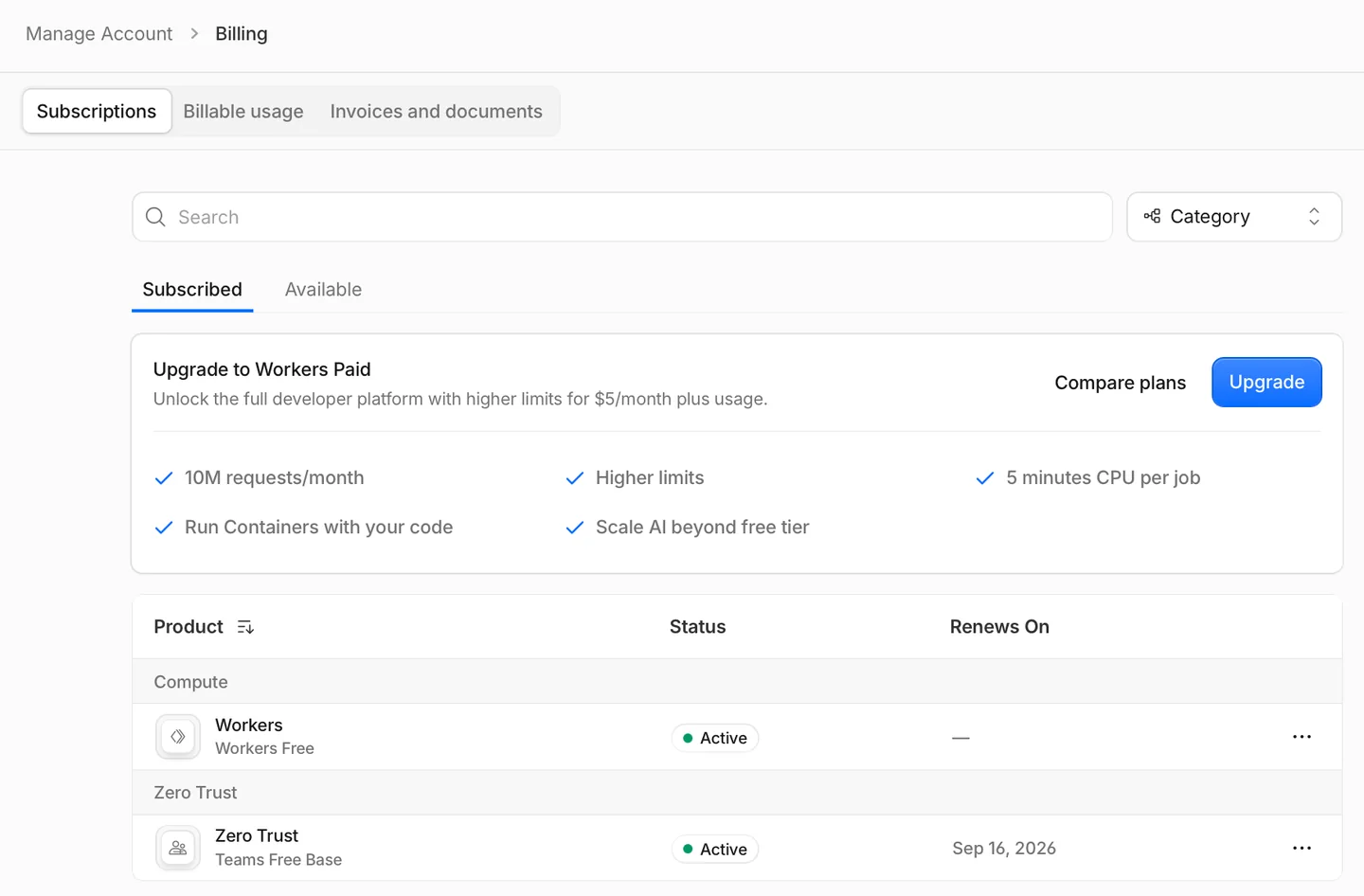
Task: Switch to the Subscriptions tab
Action: pos(97,111)
